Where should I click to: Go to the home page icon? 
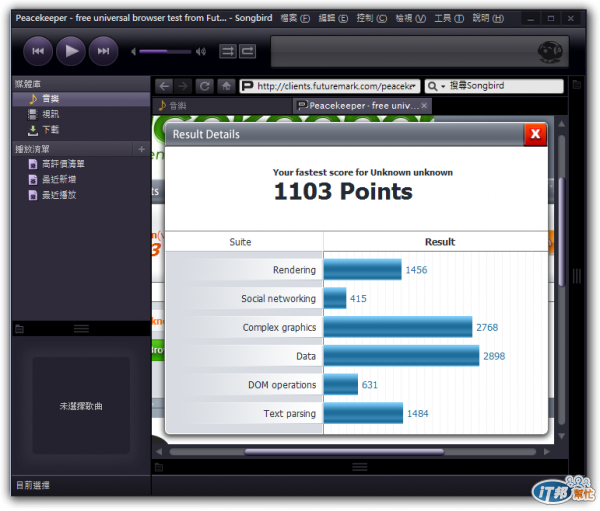[x=226, y=86]
